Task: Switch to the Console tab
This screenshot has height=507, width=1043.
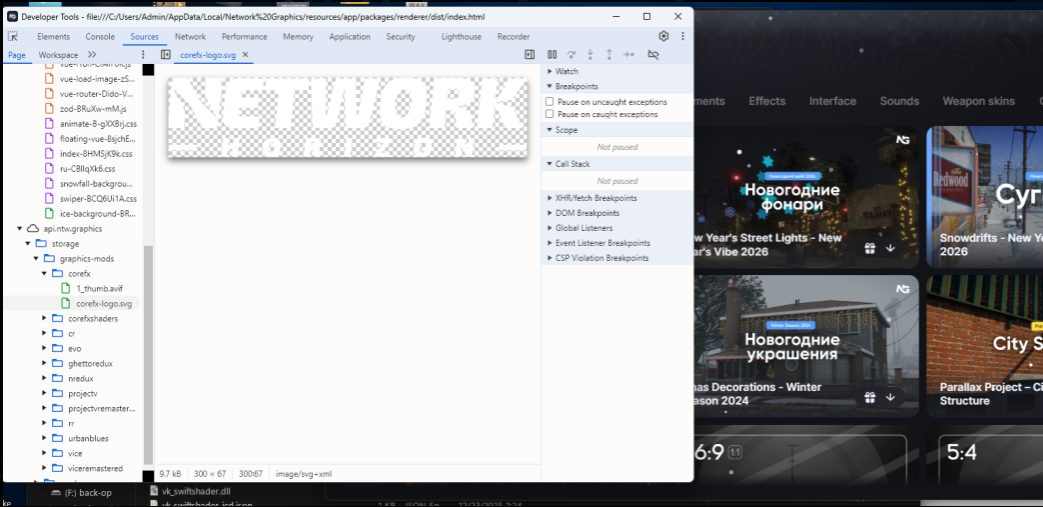Action: 100,37
